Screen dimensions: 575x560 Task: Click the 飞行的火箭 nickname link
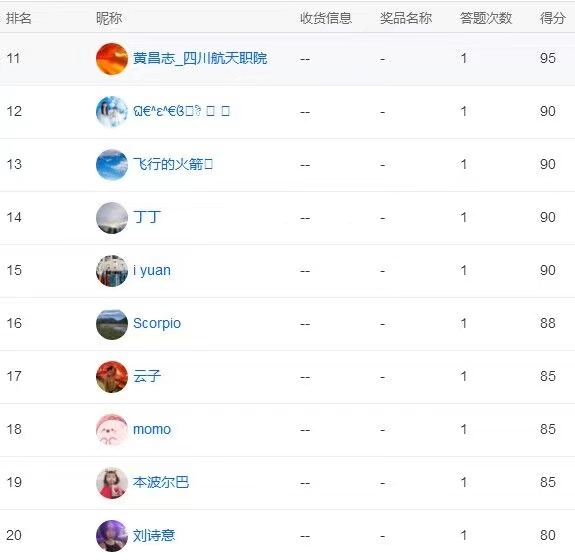[173, 164]
